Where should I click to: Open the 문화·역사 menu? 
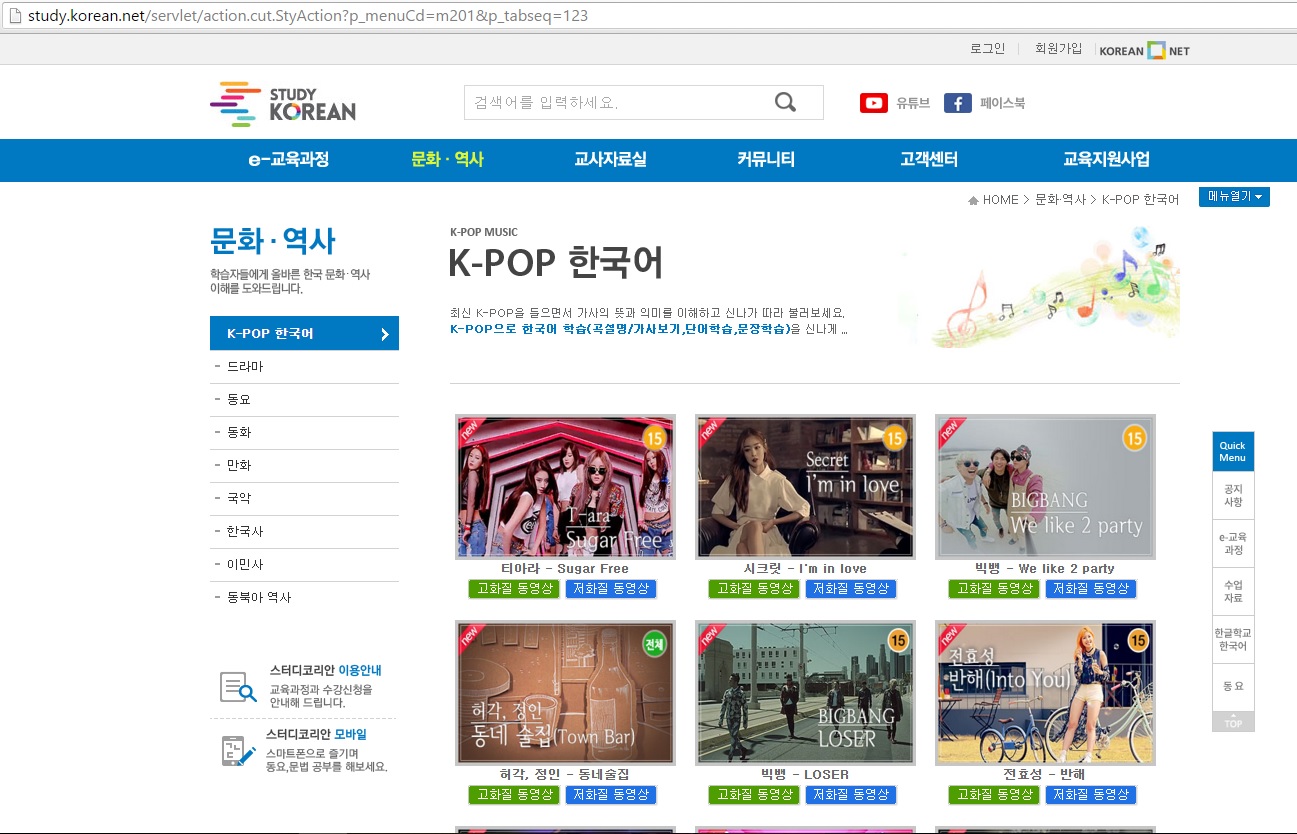(x=447, y=159)
